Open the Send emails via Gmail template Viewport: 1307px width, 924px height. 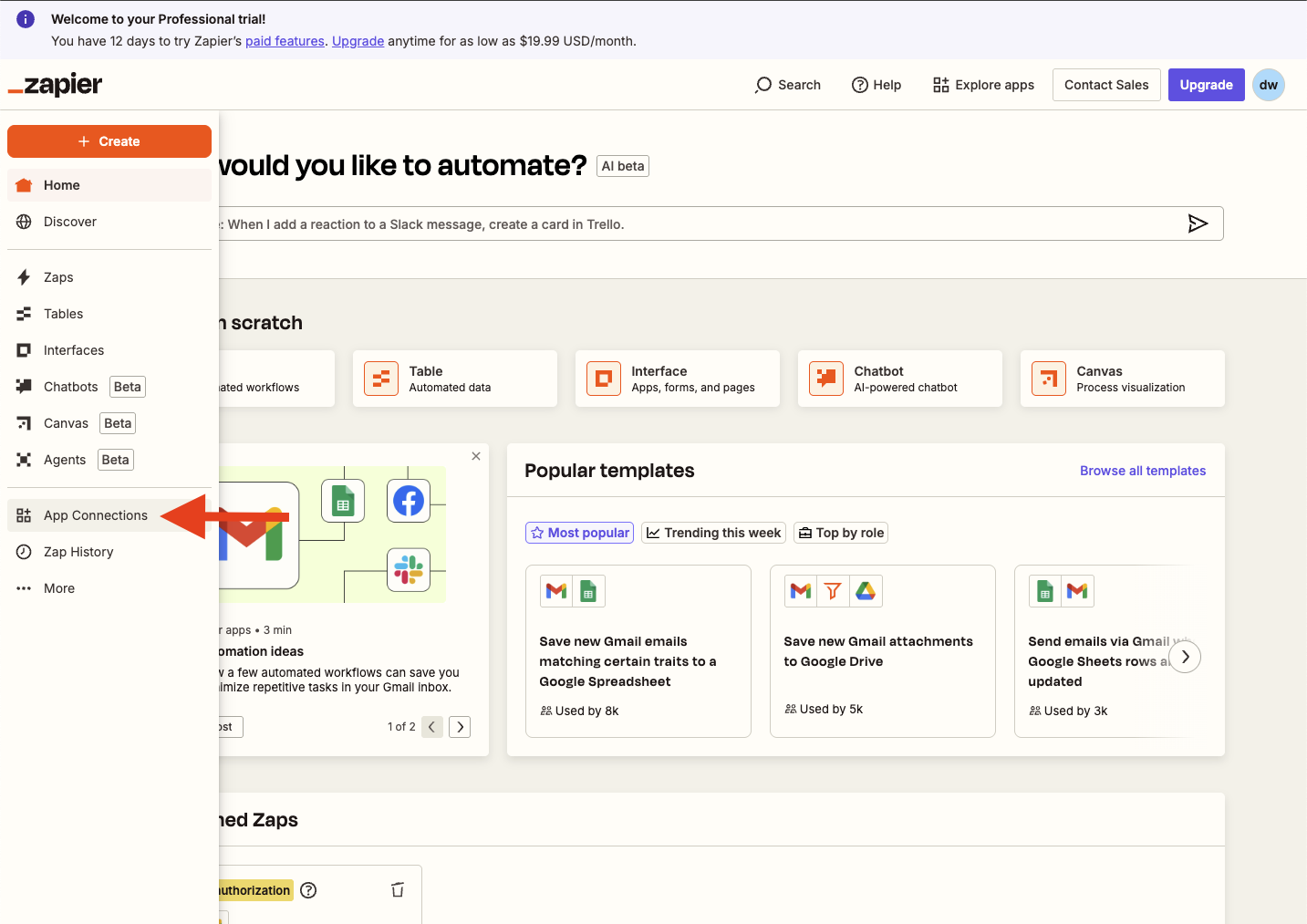point(1102,651)
